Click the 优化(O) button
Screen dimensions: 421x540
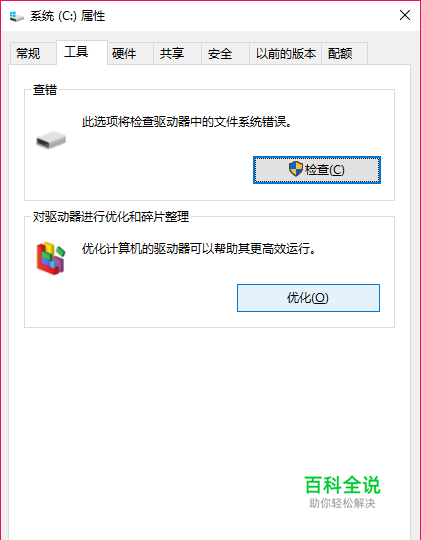308,298
